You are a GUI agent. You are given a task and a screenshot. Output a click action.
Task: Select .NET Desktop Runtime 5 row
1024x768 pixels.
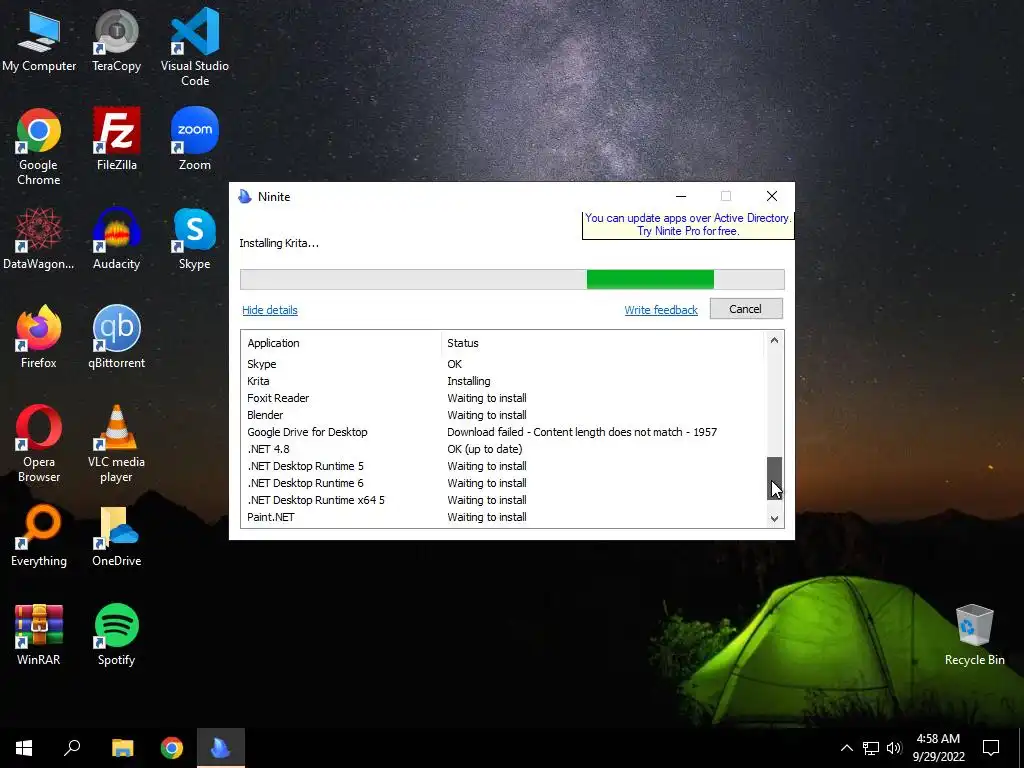(503, 466)
